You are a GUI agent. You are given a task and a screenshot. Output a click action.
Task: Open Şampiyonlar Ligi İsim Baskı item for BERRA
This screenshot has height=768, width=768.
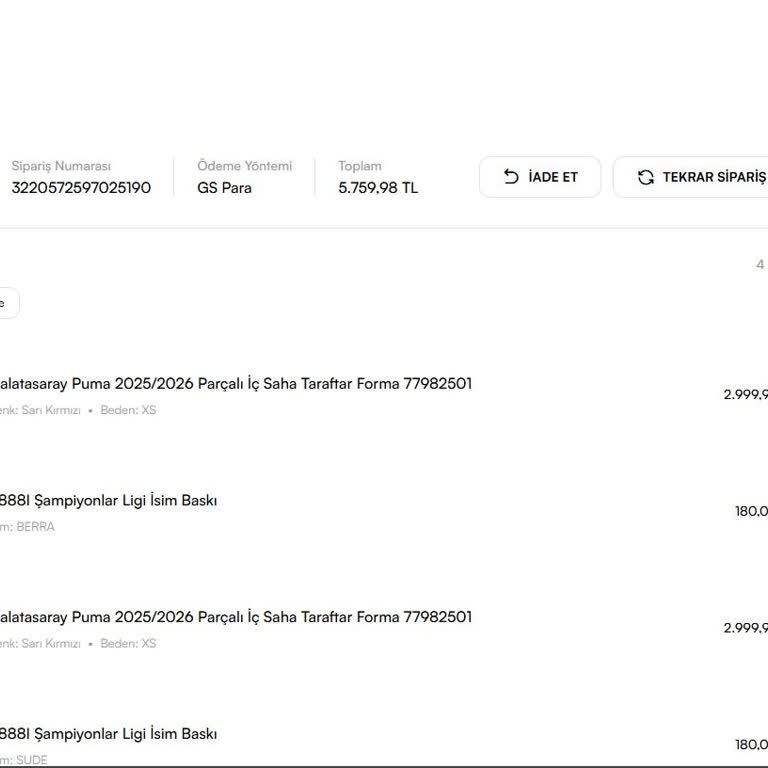(108, 501)
